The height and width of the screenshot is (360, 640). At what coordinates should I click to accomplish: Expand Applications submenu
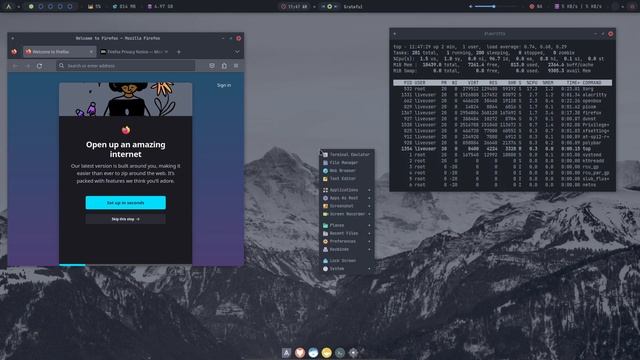pos(346,190)
